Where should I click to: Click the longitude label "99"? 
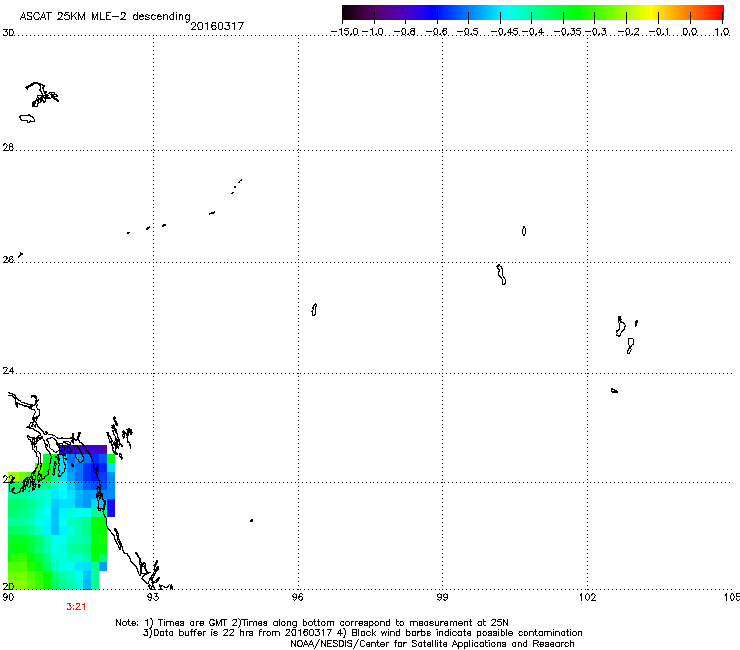[442, 597]
